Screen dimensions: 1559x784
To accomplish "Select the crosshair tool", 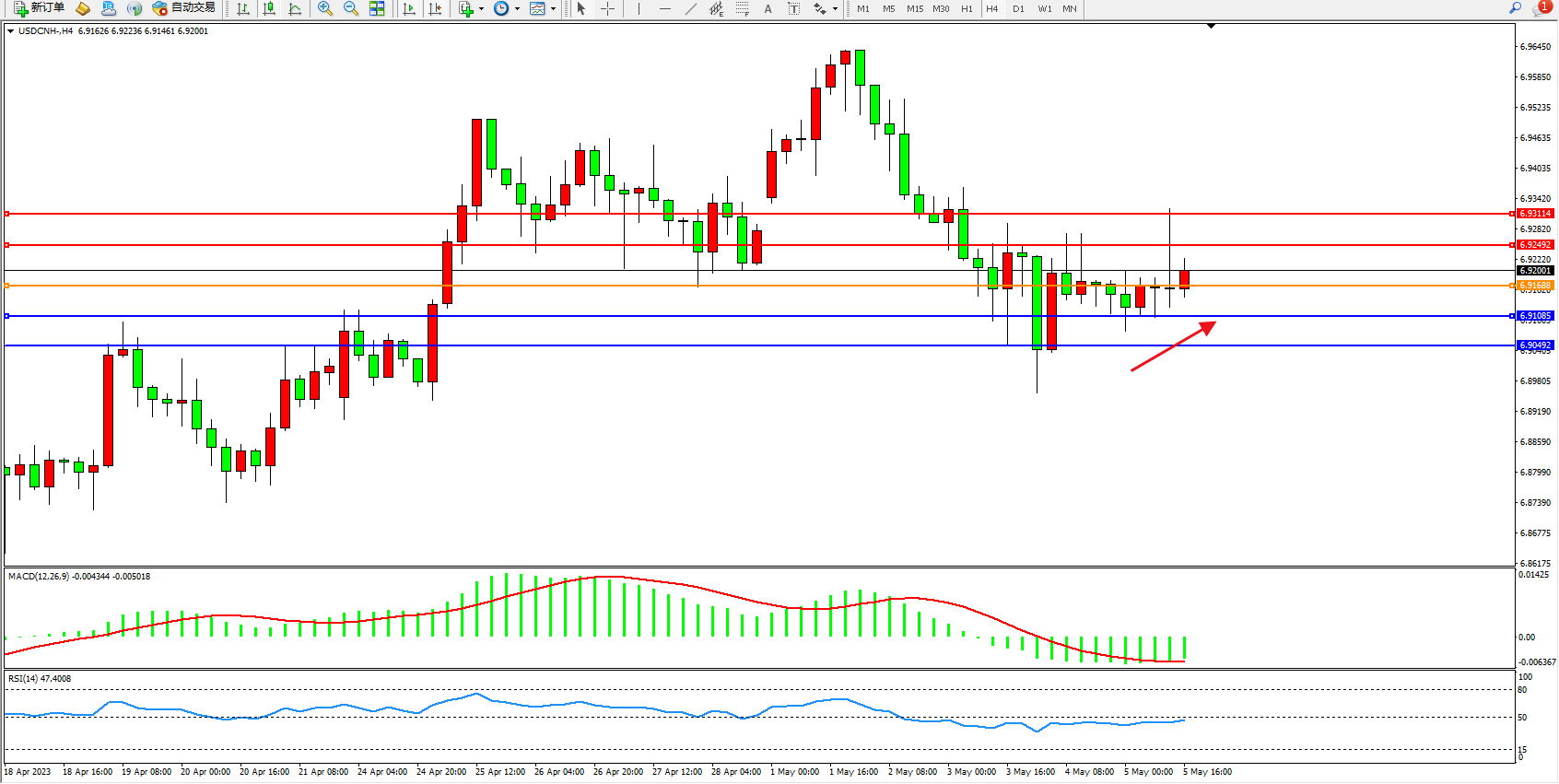I will (x=607, y=8).
